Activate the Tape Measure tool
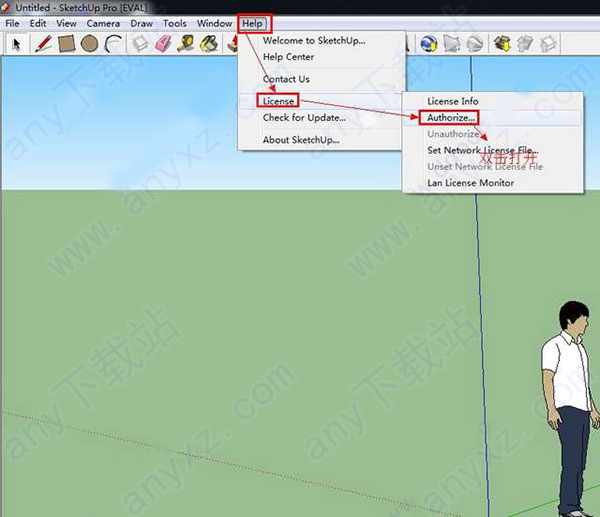Screen dimensions: 600x517 (186, 44)
